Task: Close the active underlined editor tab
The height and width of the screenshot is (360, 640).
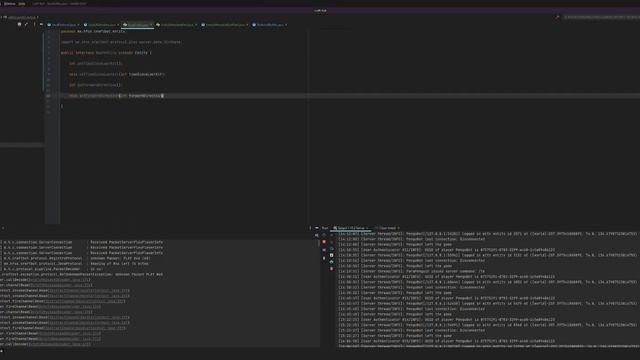Action: coord(151,25)
